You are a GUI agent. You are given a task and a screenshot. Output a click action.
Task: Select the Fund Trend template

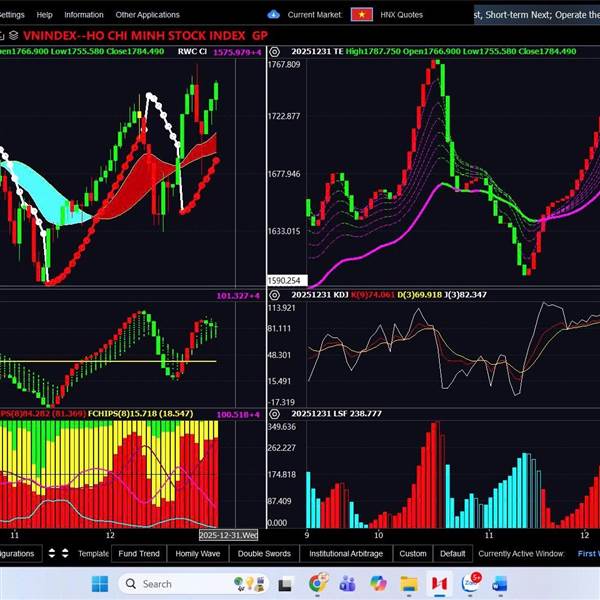[138, 553]
